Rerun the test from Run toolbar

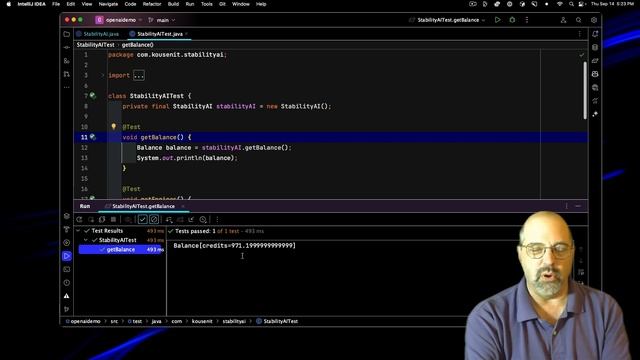pyautogui.click(x=79, y=220)
